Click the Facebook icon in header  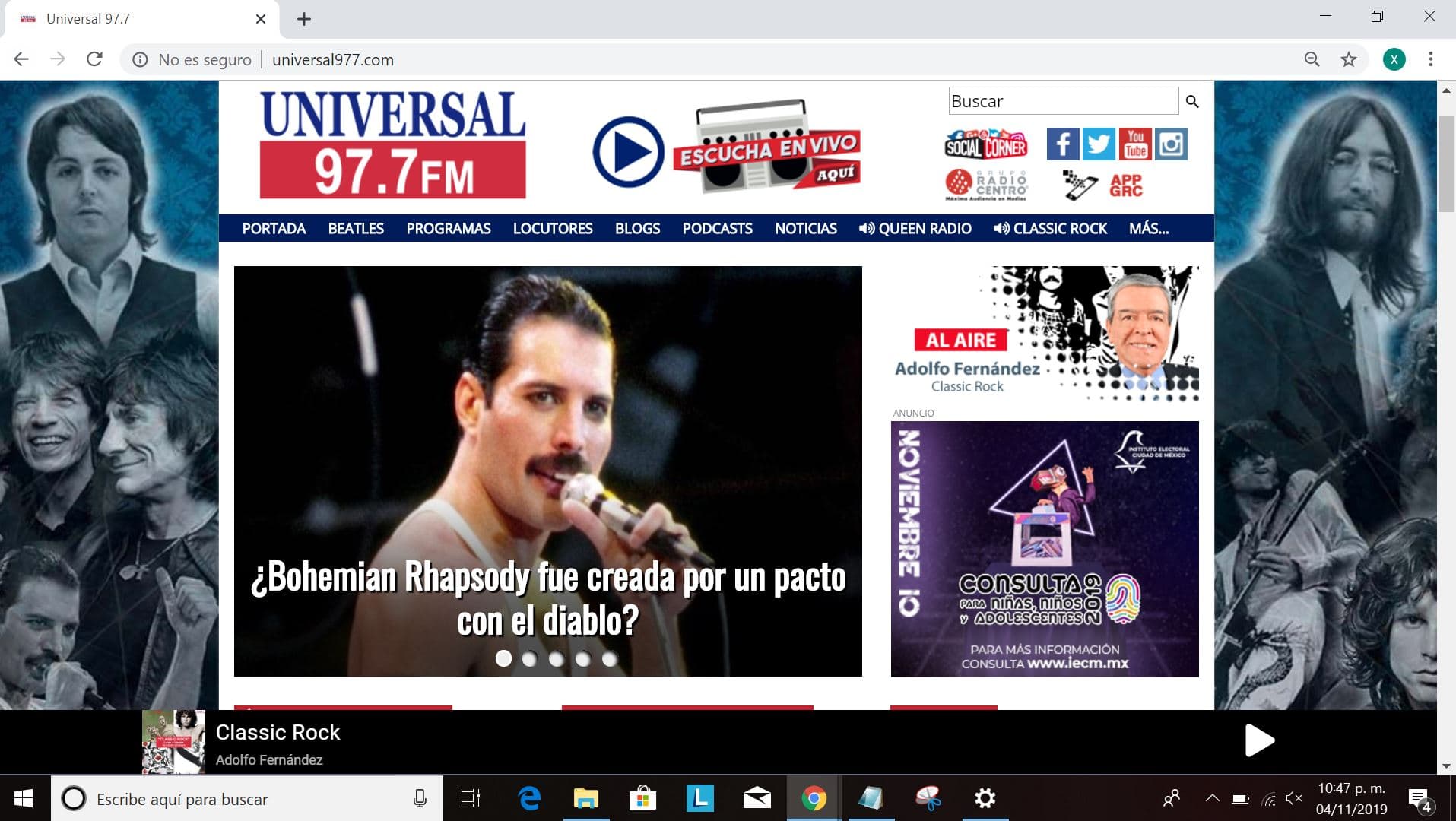[x=1062, y=144]
